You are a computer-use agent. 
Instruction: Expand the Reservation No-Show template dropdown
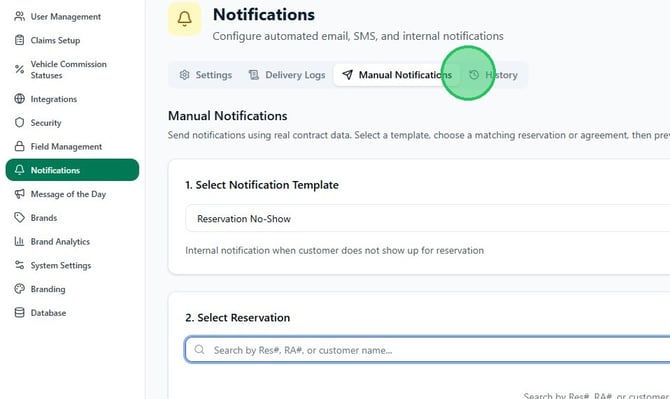click(x=427, y=218)
